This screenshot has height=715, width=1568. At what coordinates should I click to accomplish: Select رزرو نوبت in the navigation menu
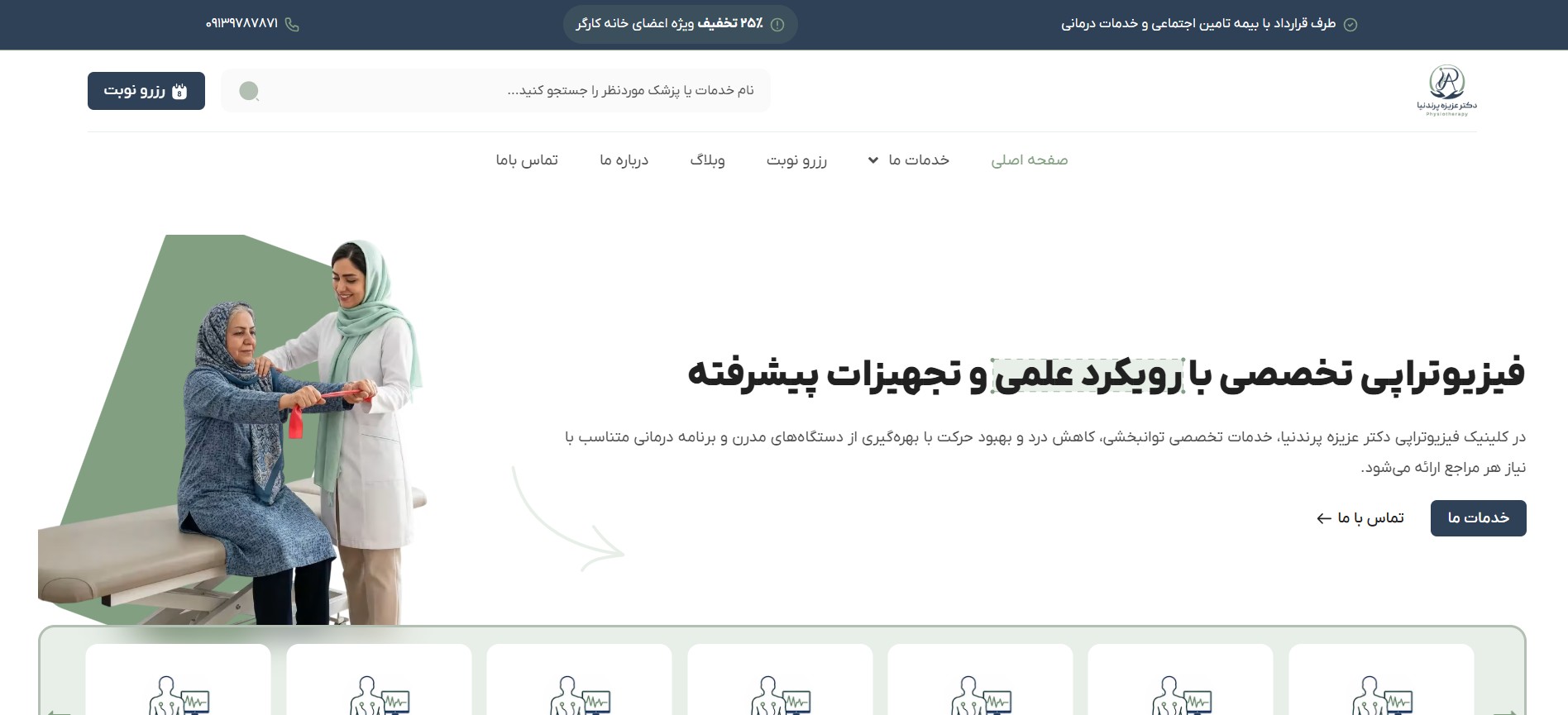tap(796, 160)
